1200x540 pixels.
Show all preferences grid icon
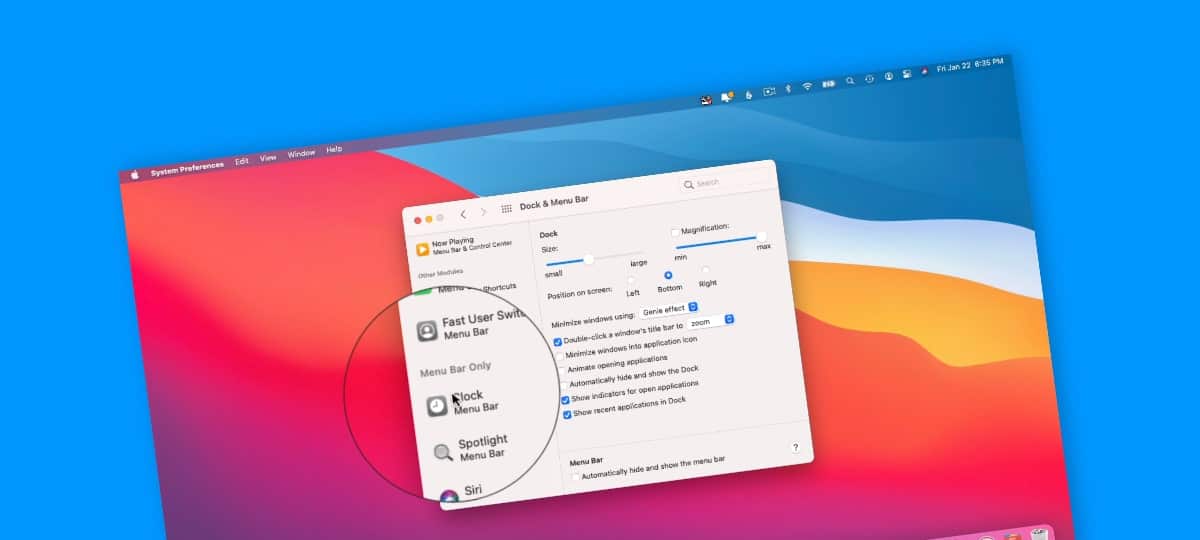(506, 209)
